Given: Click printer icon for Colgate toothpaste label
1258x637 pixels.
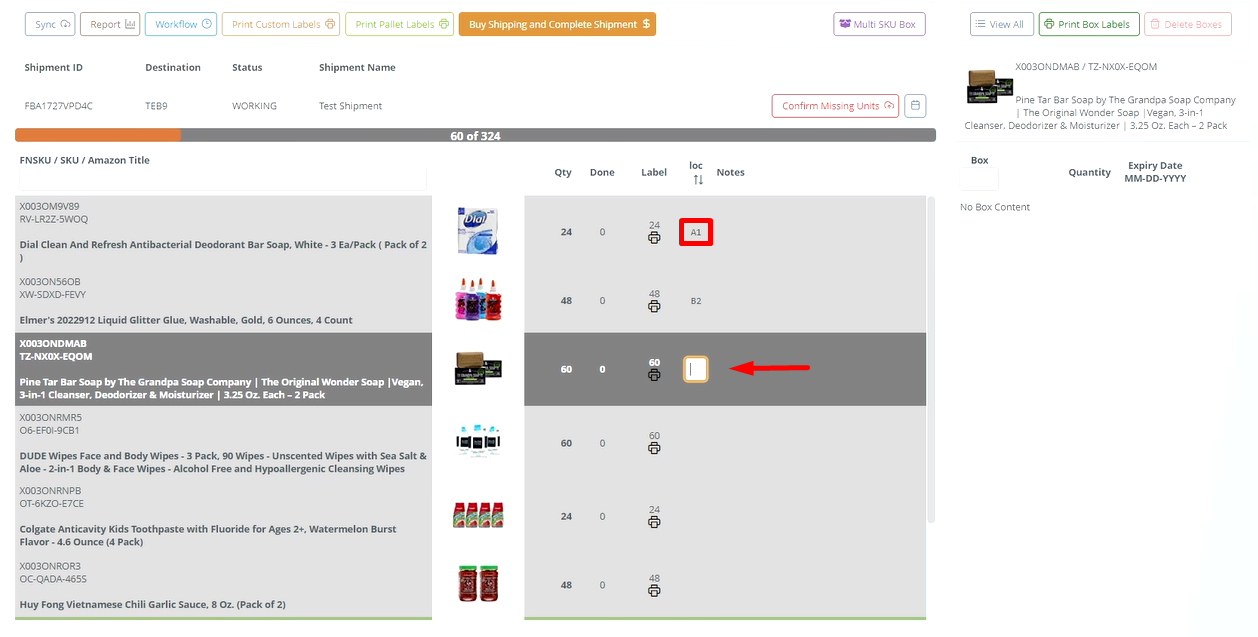Looking at the screenshot, I should [x=654, y=522].
